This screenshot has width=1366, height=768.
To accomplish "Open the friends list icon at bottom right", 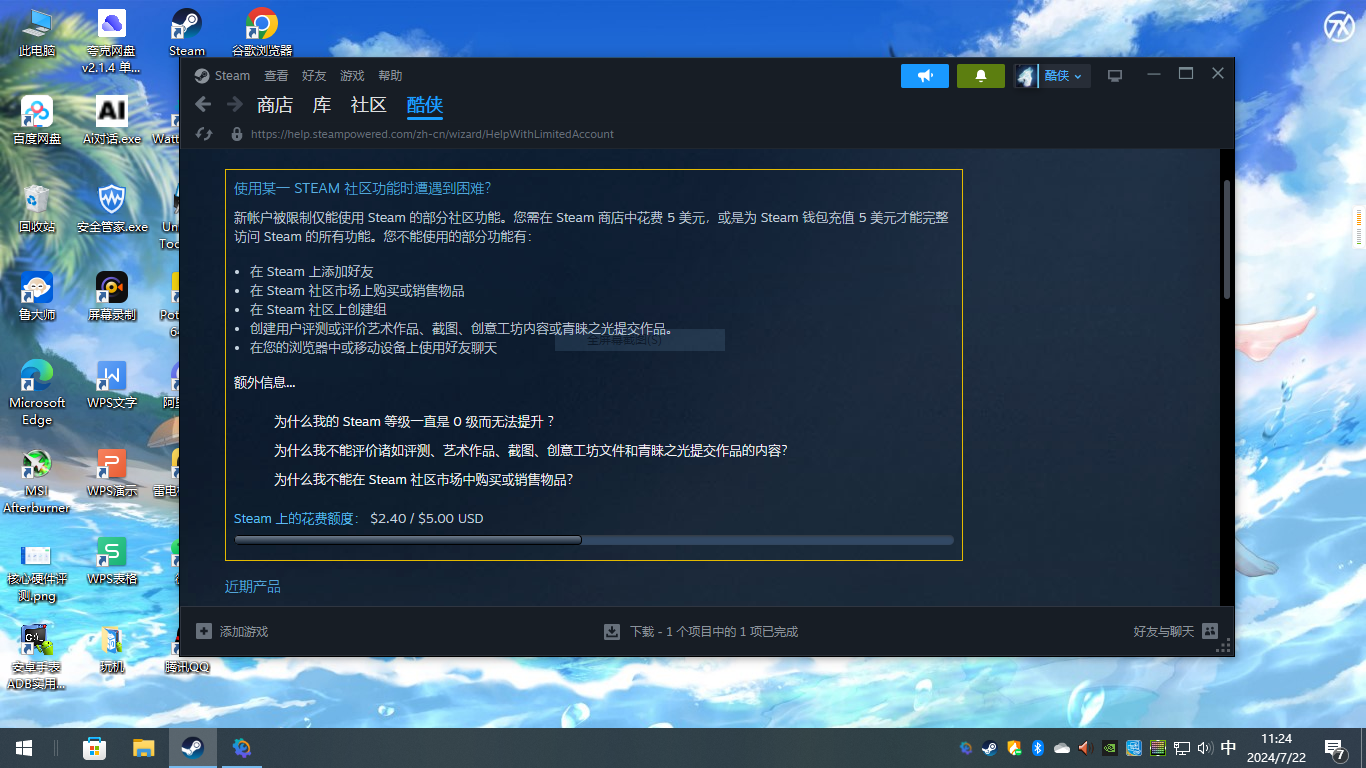I will [x=1210, y=631].
